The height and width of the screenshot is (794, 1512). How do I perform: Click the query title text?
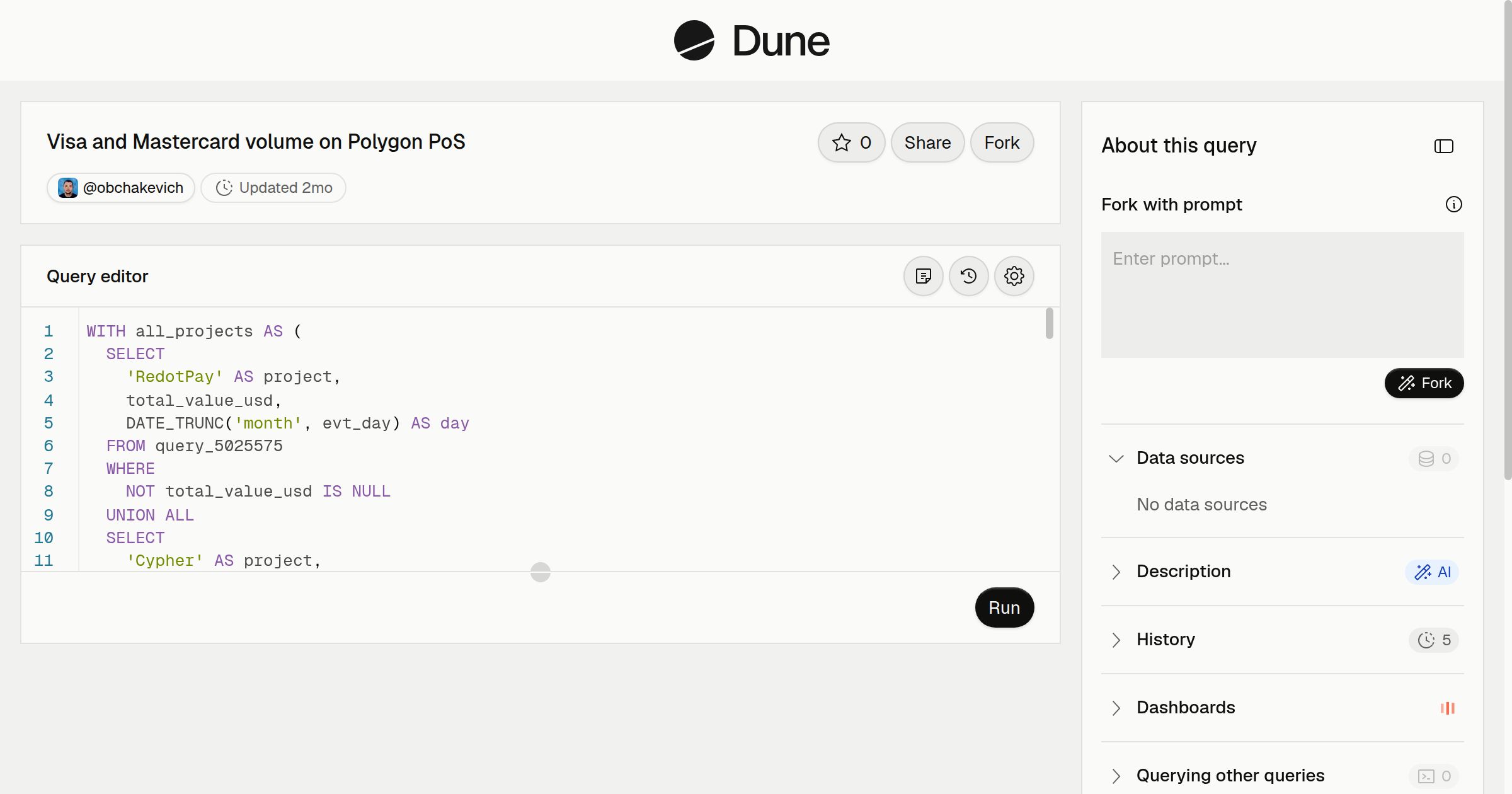pyautogui.click(x=256, y=142)
